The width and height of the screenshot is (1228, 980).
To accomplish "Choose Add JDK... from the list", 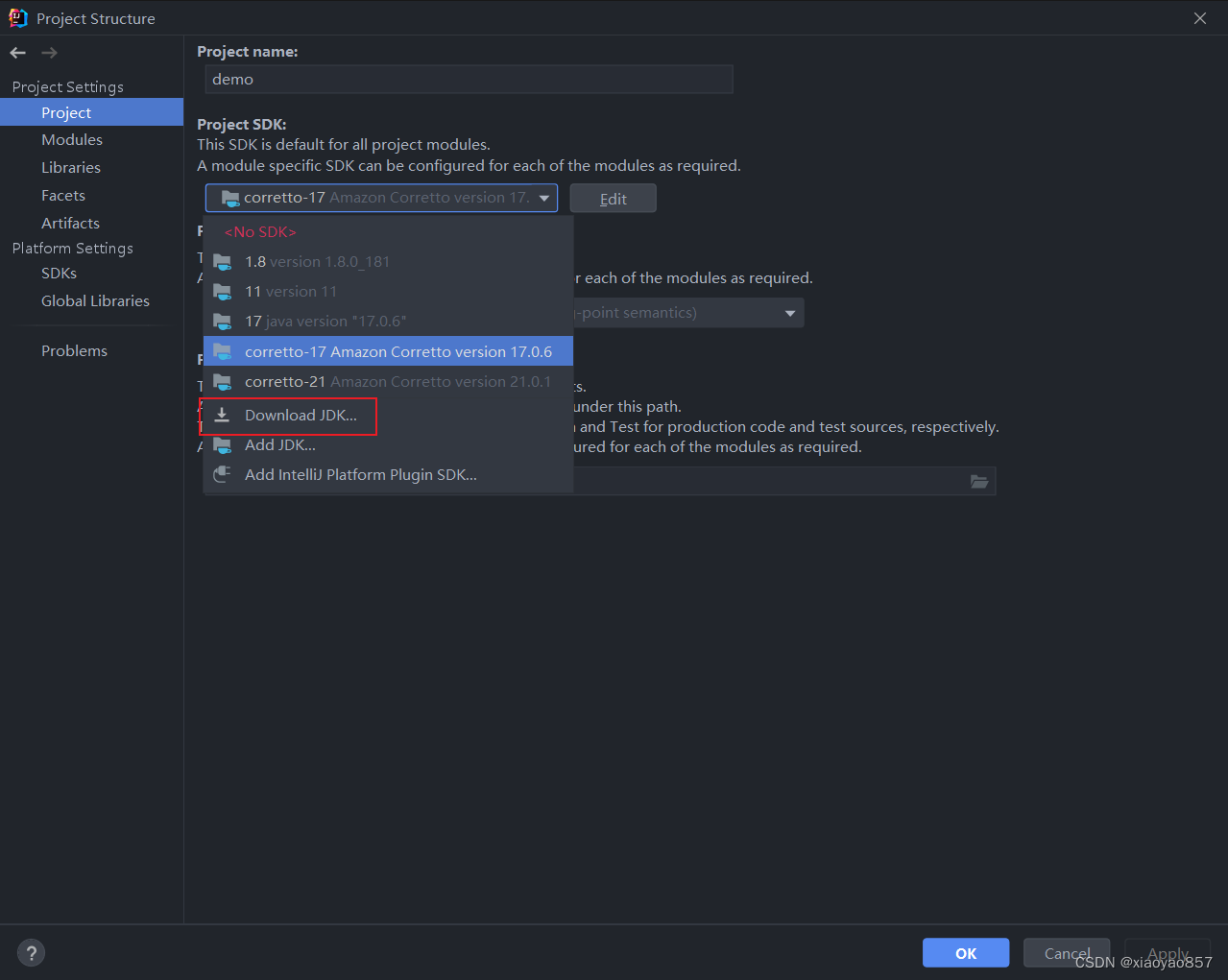I will (x=388, y=445).
